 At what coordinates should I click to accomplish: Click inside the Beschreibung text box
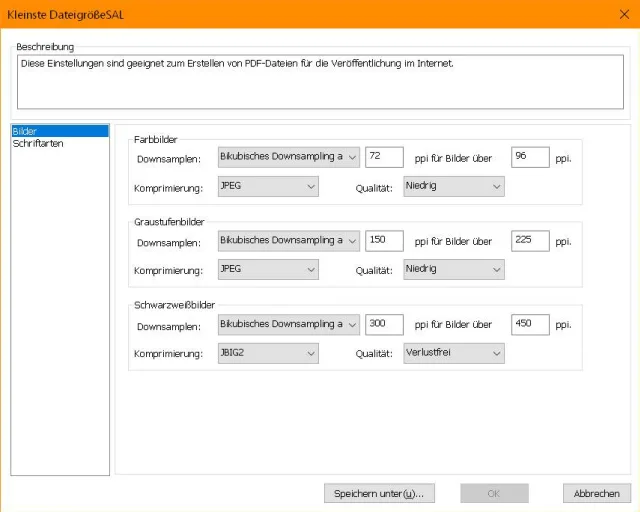point(320,82)
